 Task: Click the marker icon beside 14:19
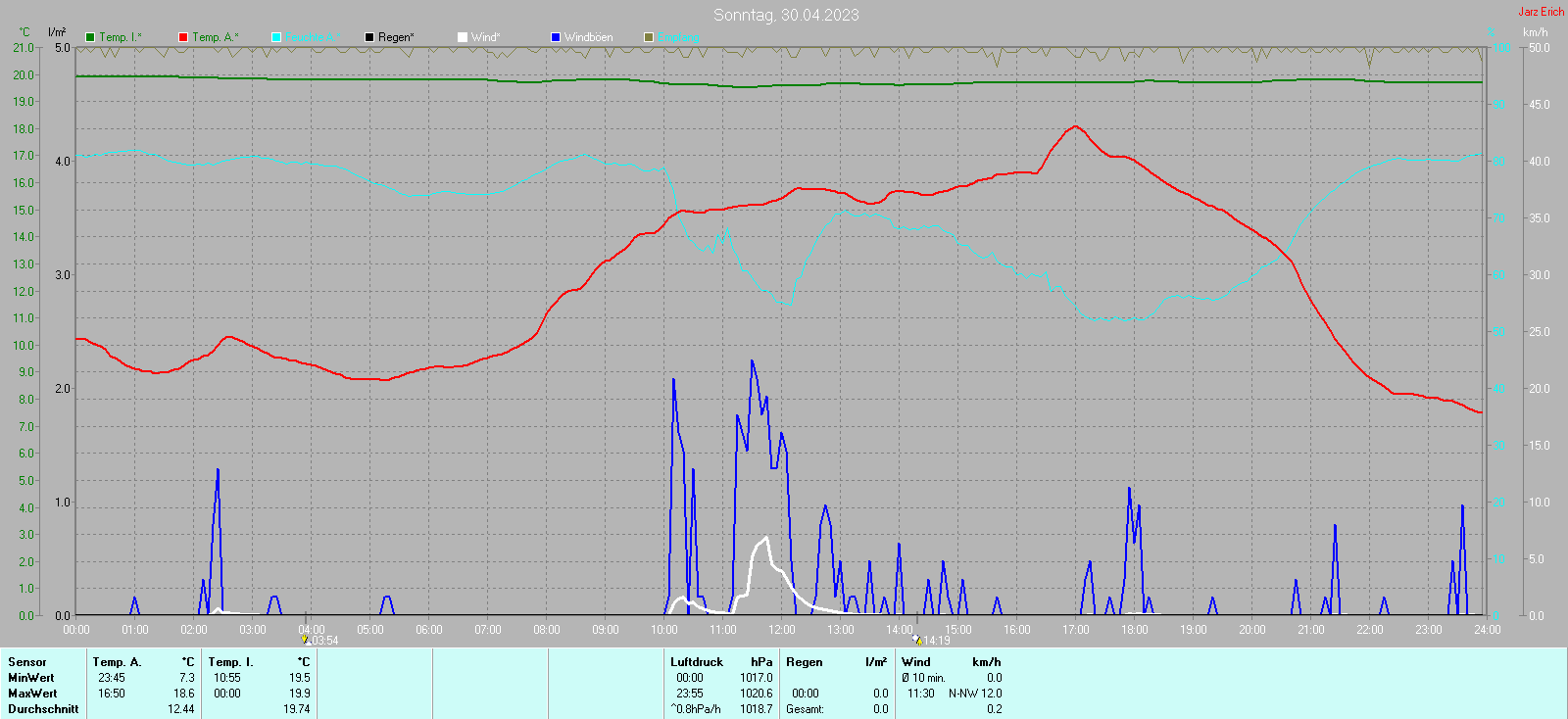coord(916,640)
